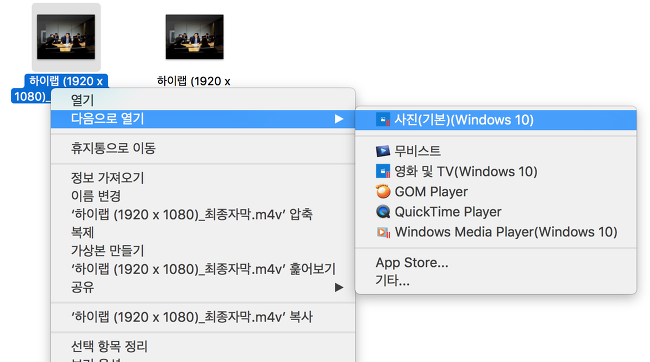Image resolution: width=650 pixels, height=362 pixels.
Task: Open the 공유 menu entry
Action: (203, 287)
